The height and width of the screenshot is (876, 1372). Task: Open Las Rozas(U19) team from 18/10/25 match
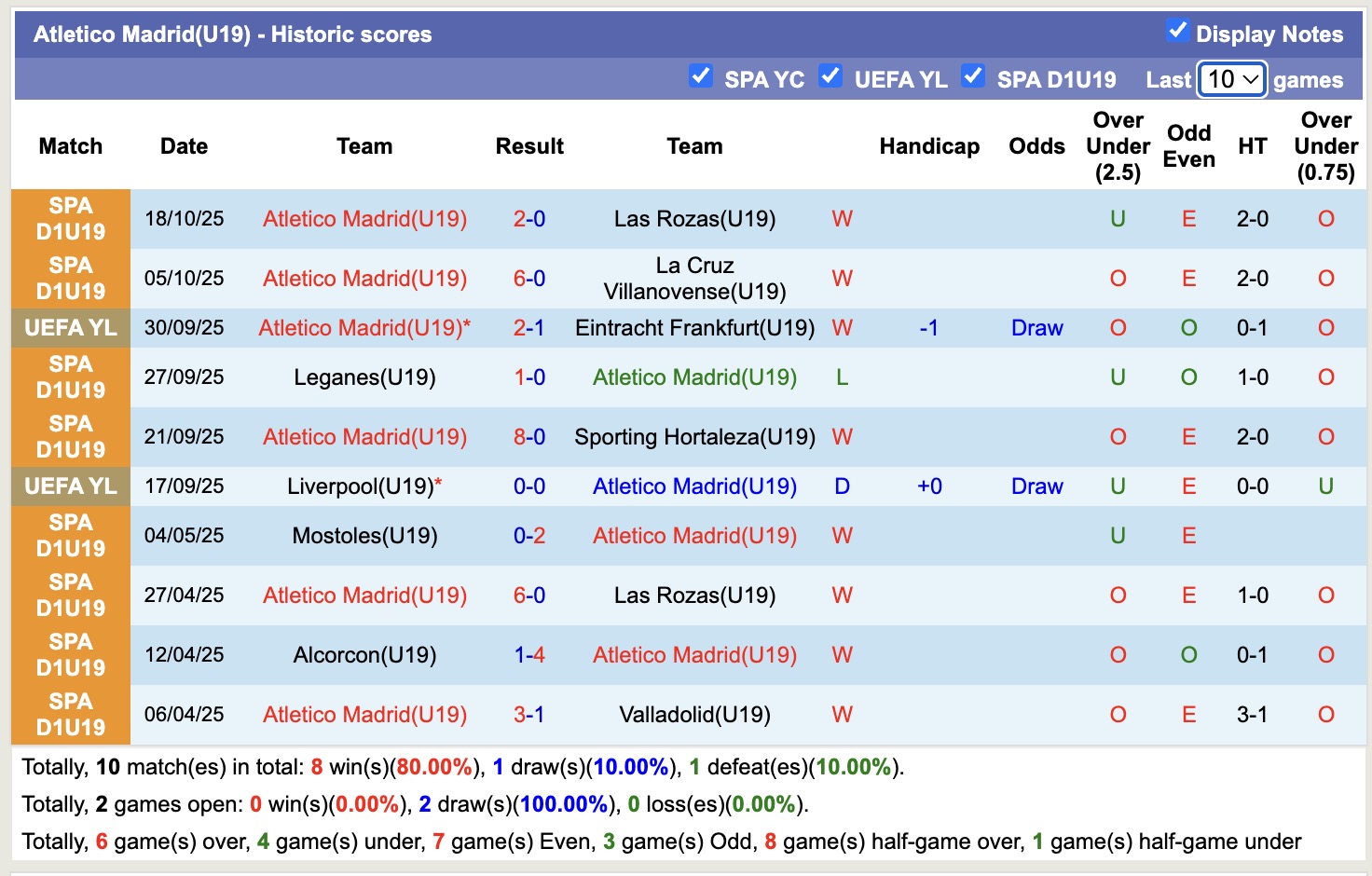[x=694, y=219]
